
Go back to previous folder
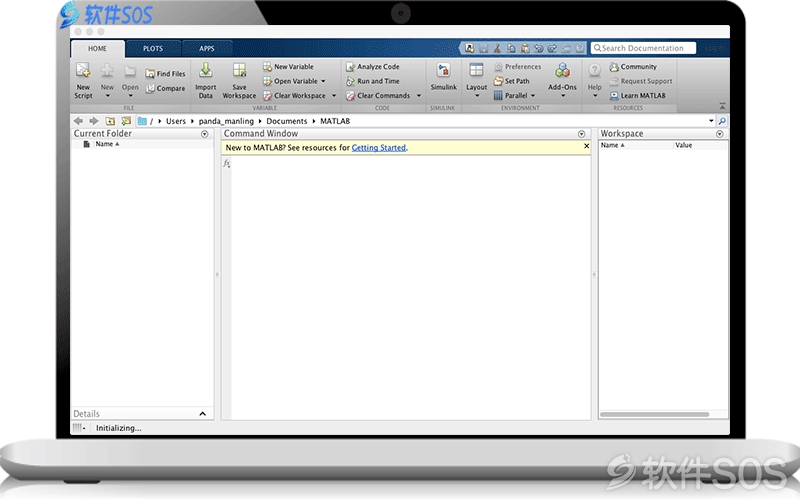click(x=78, y=121)
